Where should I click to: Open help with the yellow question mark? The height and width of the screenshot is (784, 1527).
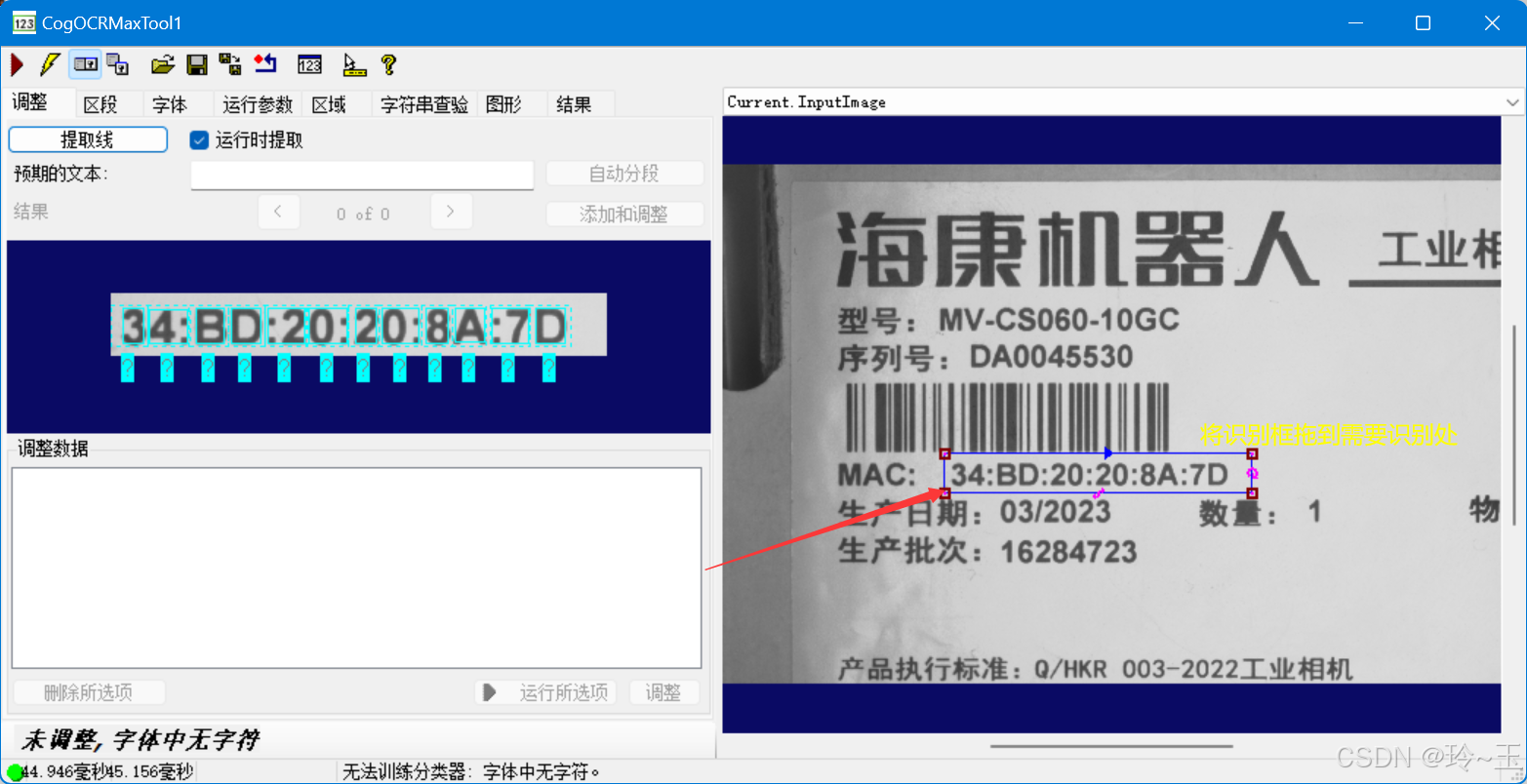(388, 65)
